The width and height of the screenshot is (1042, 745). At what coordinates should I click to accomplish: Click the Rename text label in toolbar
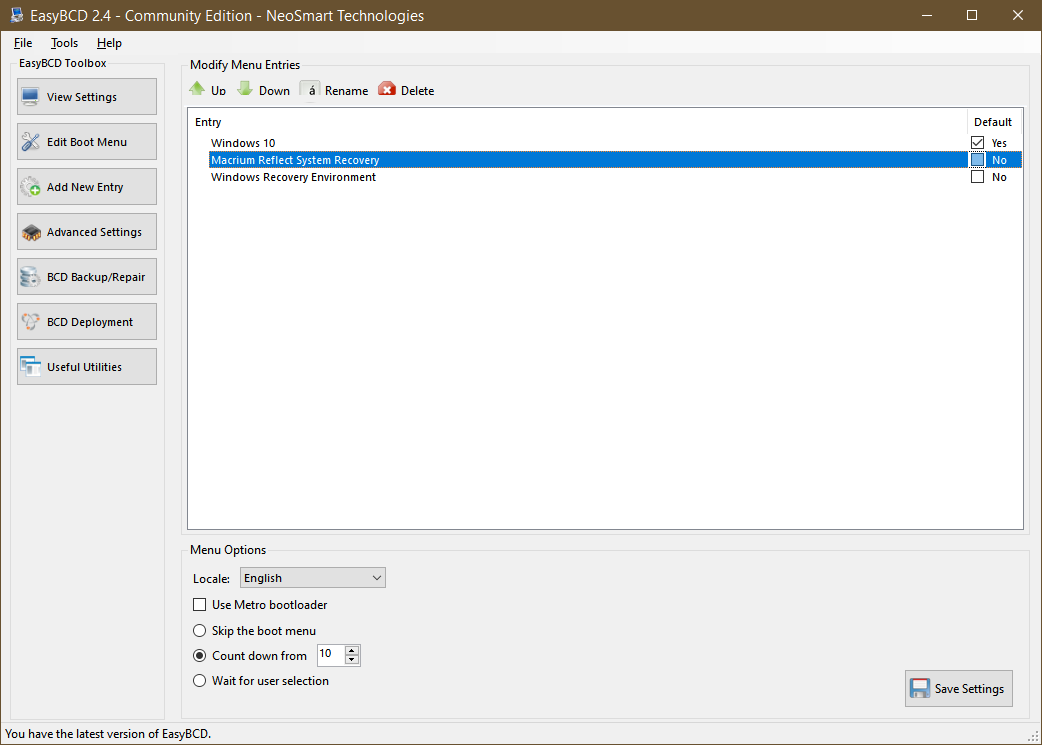point(346,91)
